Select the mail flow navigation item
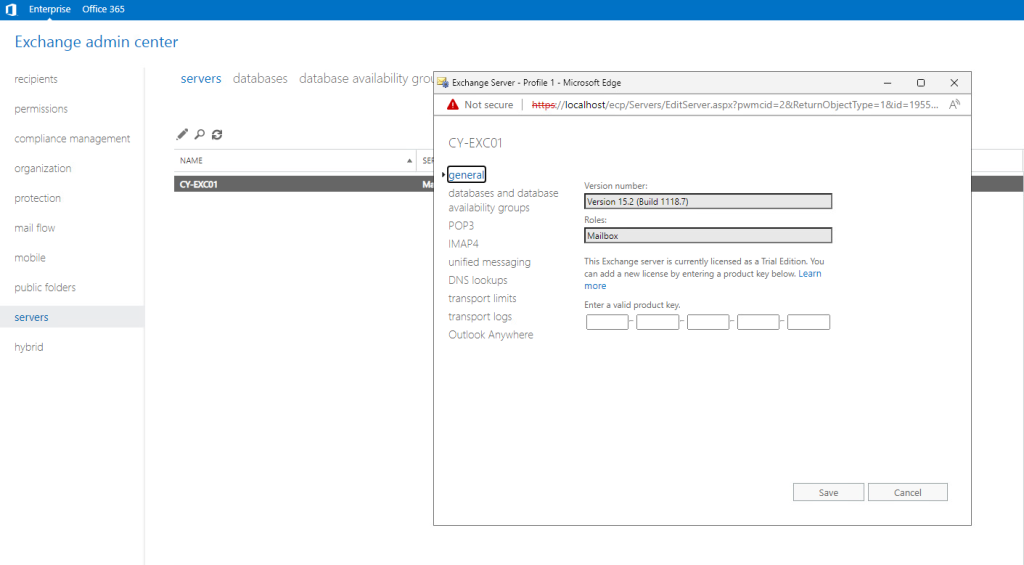1024x565 pixels. (x=35, y=228)
